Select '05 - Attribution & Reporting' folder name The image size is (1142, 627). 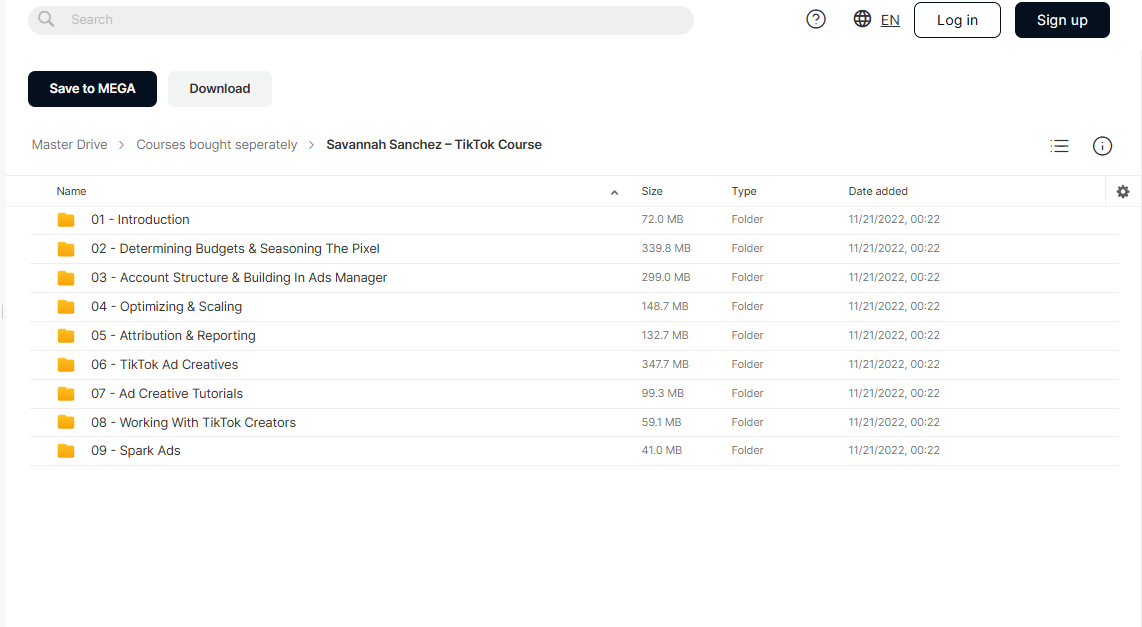[x=173, y=336]
